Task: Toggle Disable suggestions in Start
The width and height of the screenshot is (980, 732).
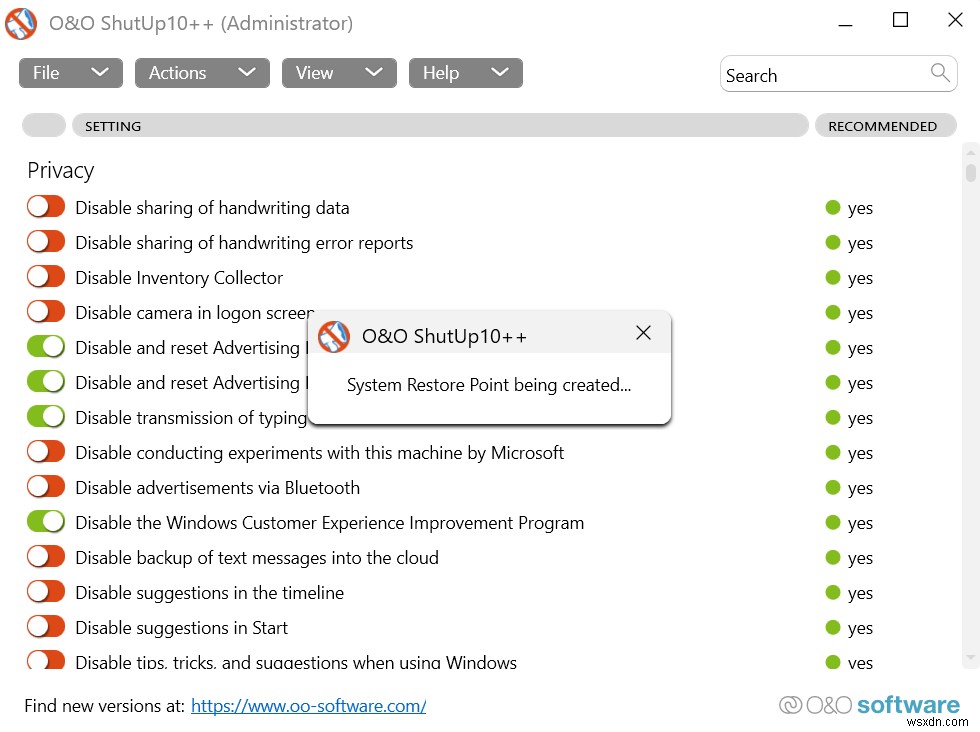Action: [x=46, y=627]
